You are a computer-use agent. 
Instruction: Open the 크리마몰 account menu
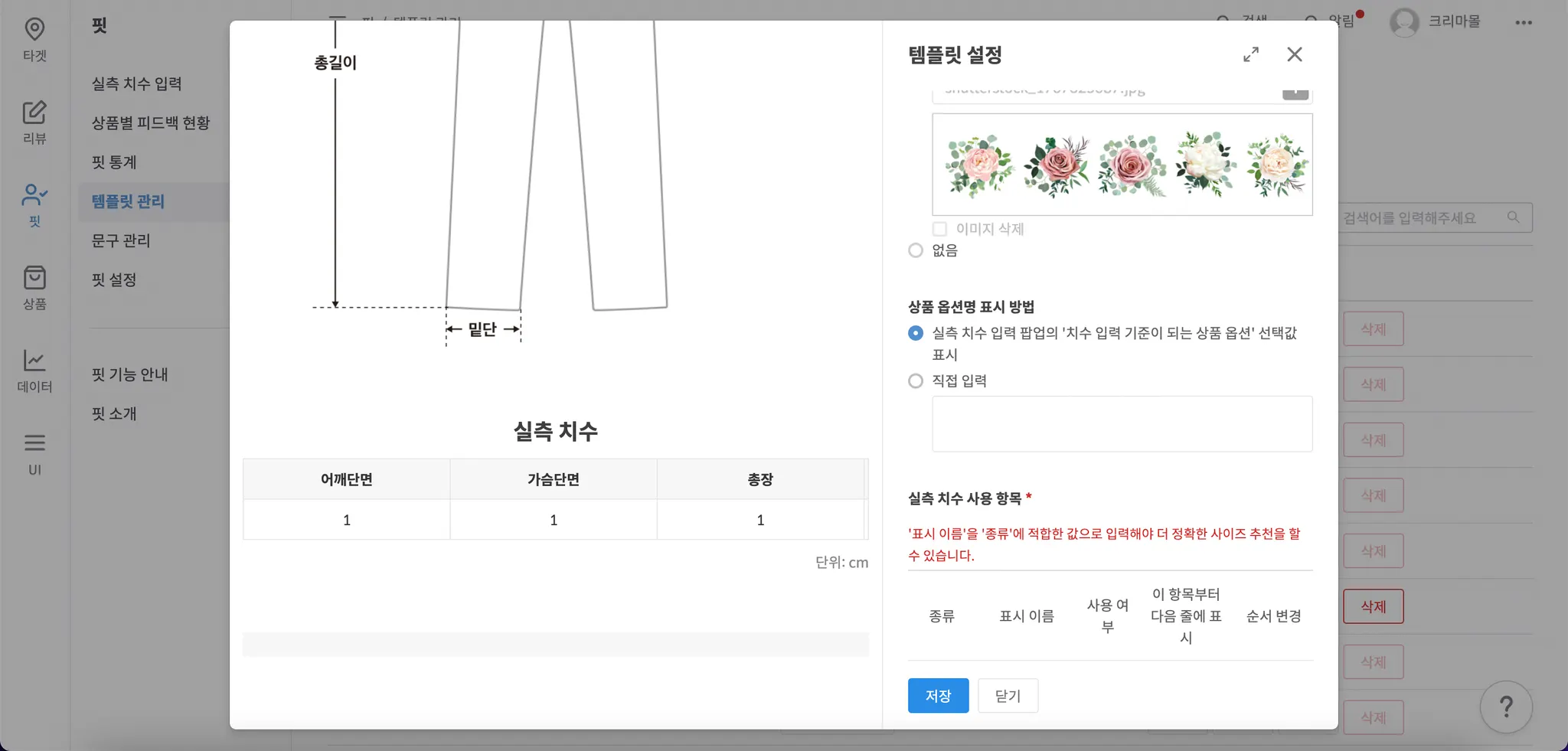click(x=1436, y=21)
